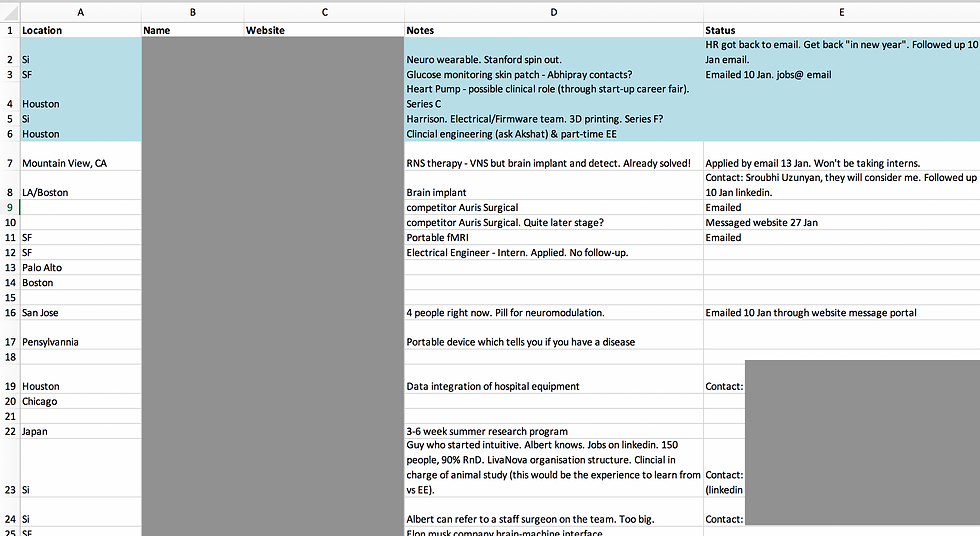Select 'Boston' location cell in row 14
Viewport: 980px width, 536px height.
[x=81, y=282]
